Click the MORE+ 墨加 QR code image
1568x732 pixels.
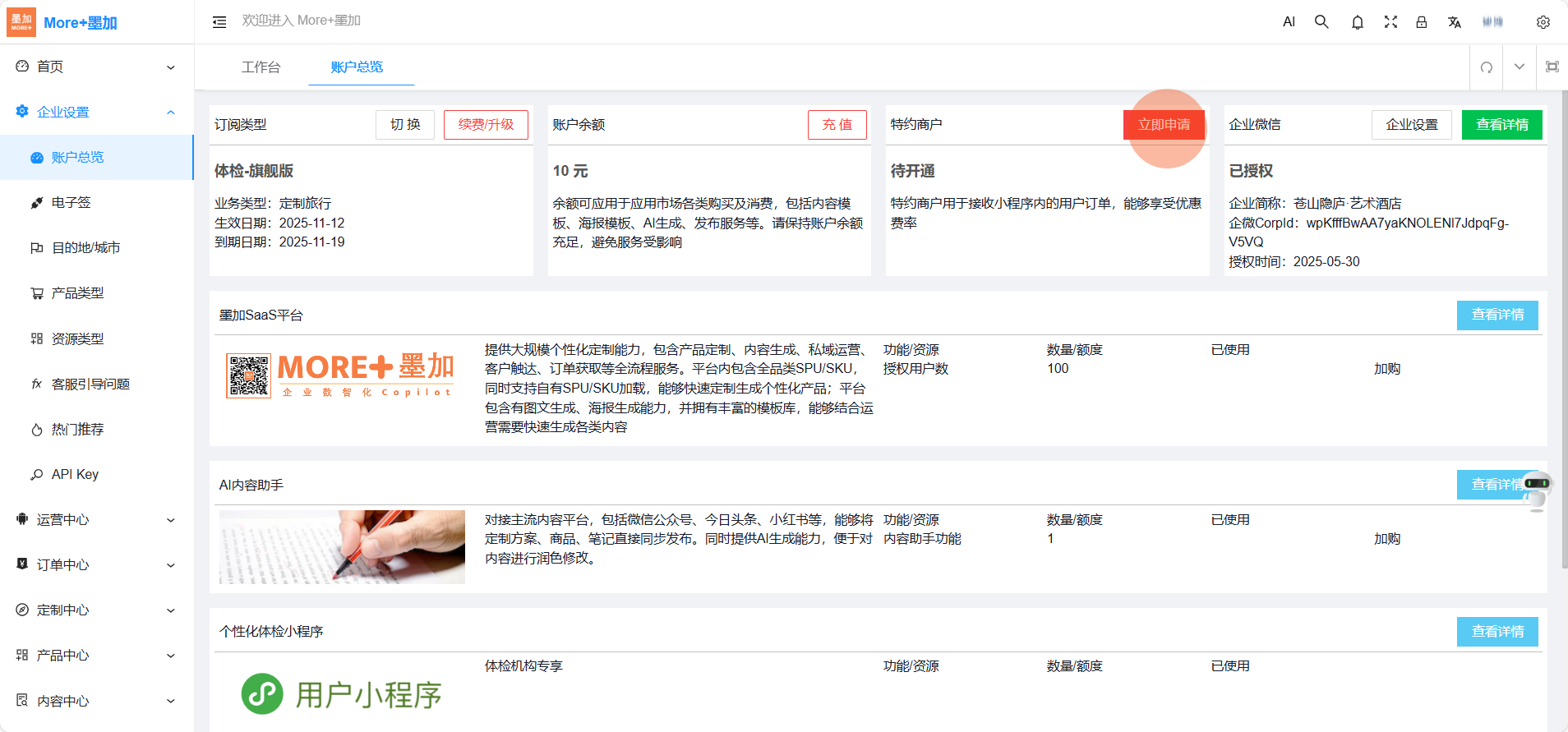tap(248, 376)
